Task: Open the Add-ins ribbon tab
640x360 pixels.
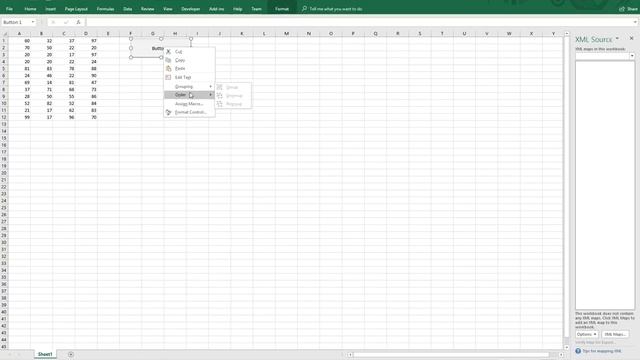Action: [216, 9]
